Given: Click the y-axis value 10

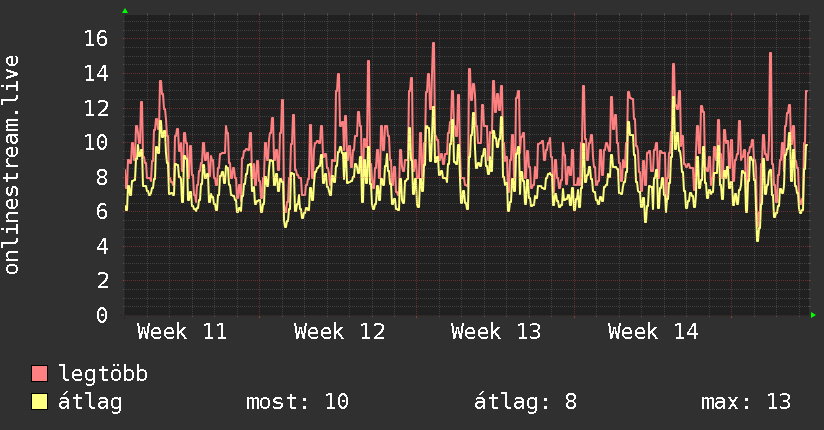Looking at the screenshot, I should [96, 142].
